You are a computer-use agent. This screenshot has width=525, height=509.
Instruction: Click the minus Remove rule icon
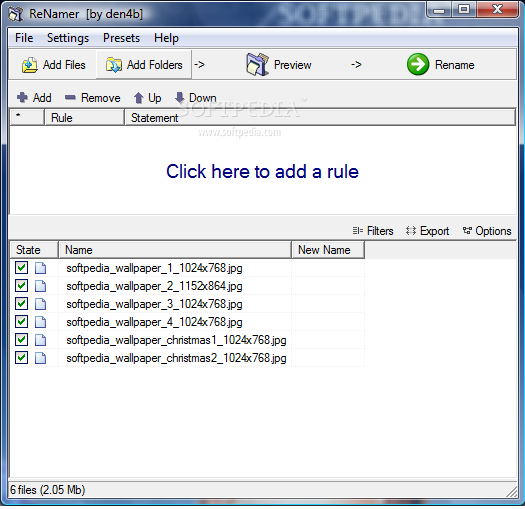[x=70, y=97]
